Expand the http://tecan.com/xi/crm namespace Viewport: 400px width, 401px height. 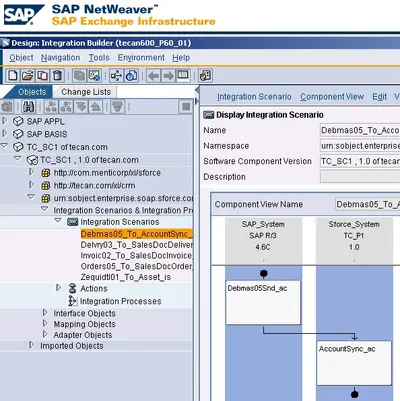(x=32, y=185)
